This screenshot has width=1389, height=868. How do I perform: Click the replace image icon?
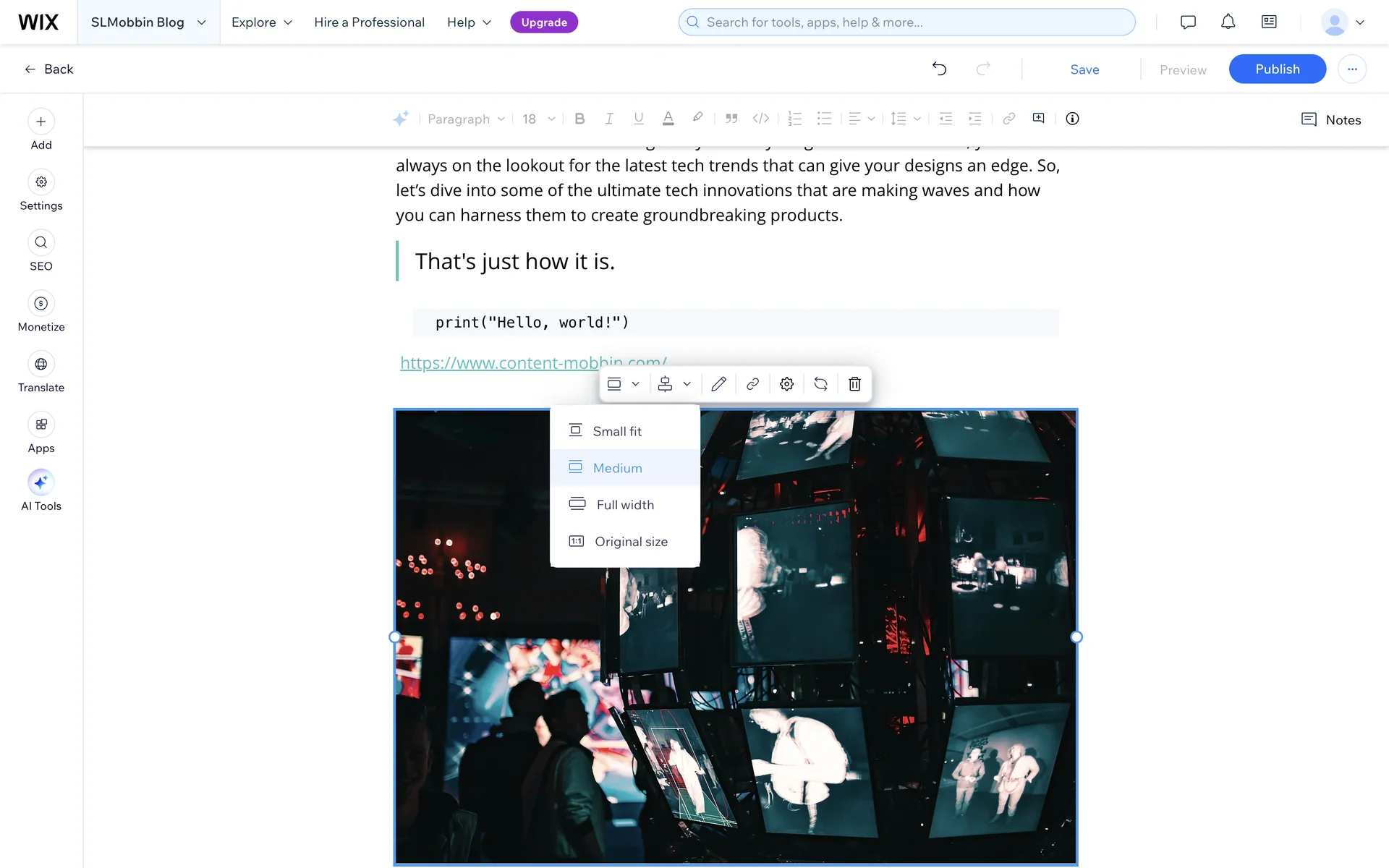[x=820, y=384]
